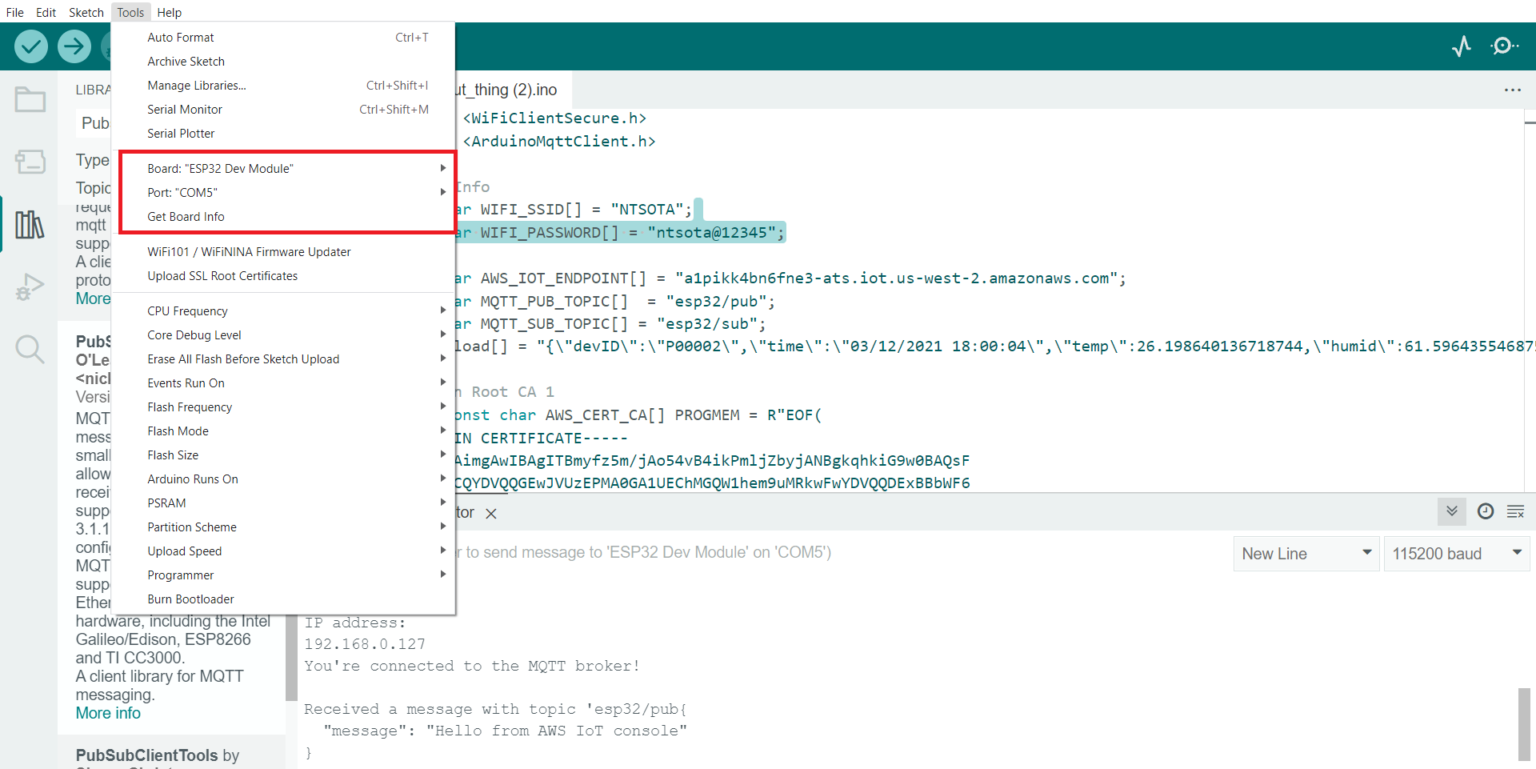
Task: Open the Serial Plotter icon in the toolbar
Action: (x=1461, y=46)
